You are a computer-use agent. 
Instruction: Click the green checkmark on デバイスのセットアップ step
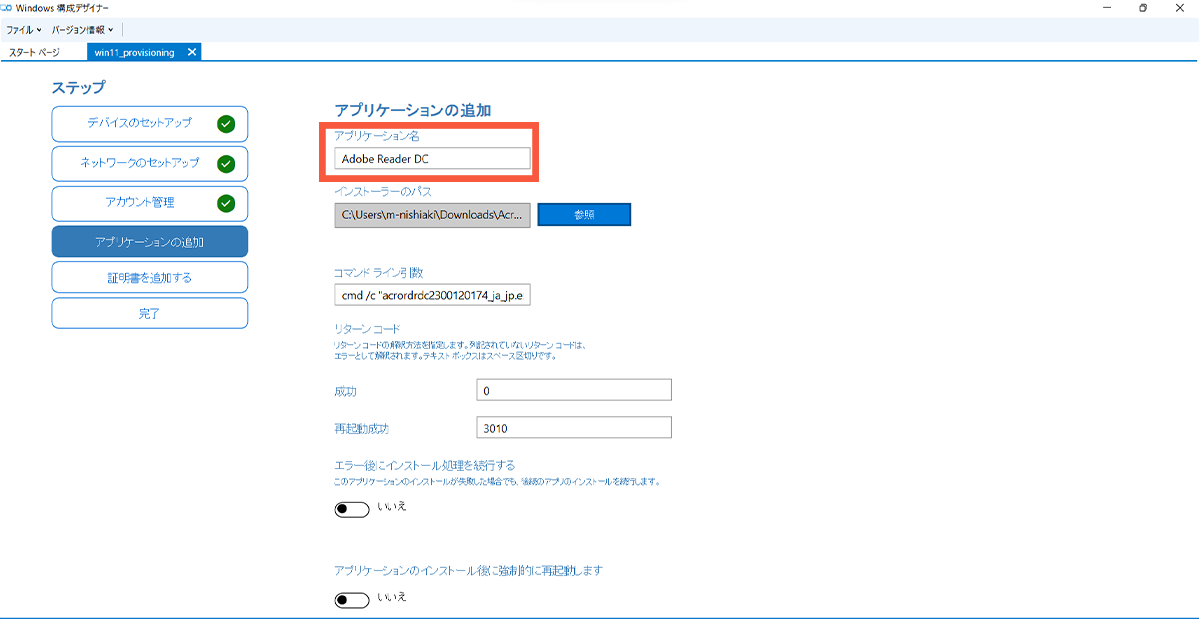[x=227, y=123]
